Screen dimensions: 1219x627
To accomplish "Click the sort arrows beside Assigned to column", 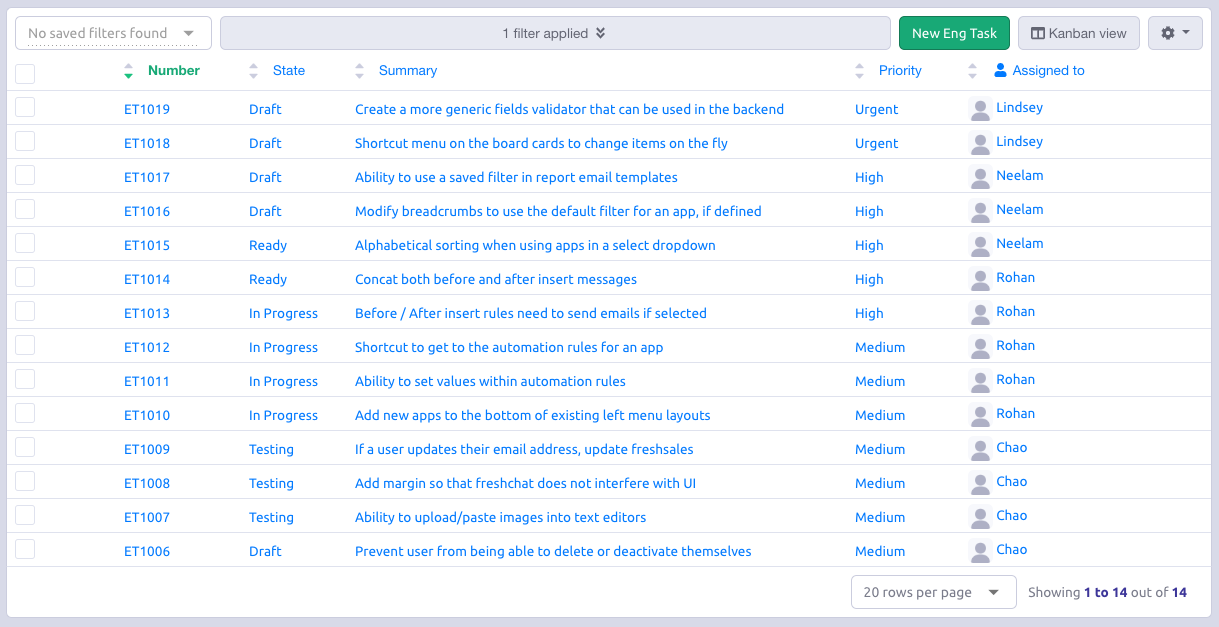I will pyautogui.click(x=973, y=71).
